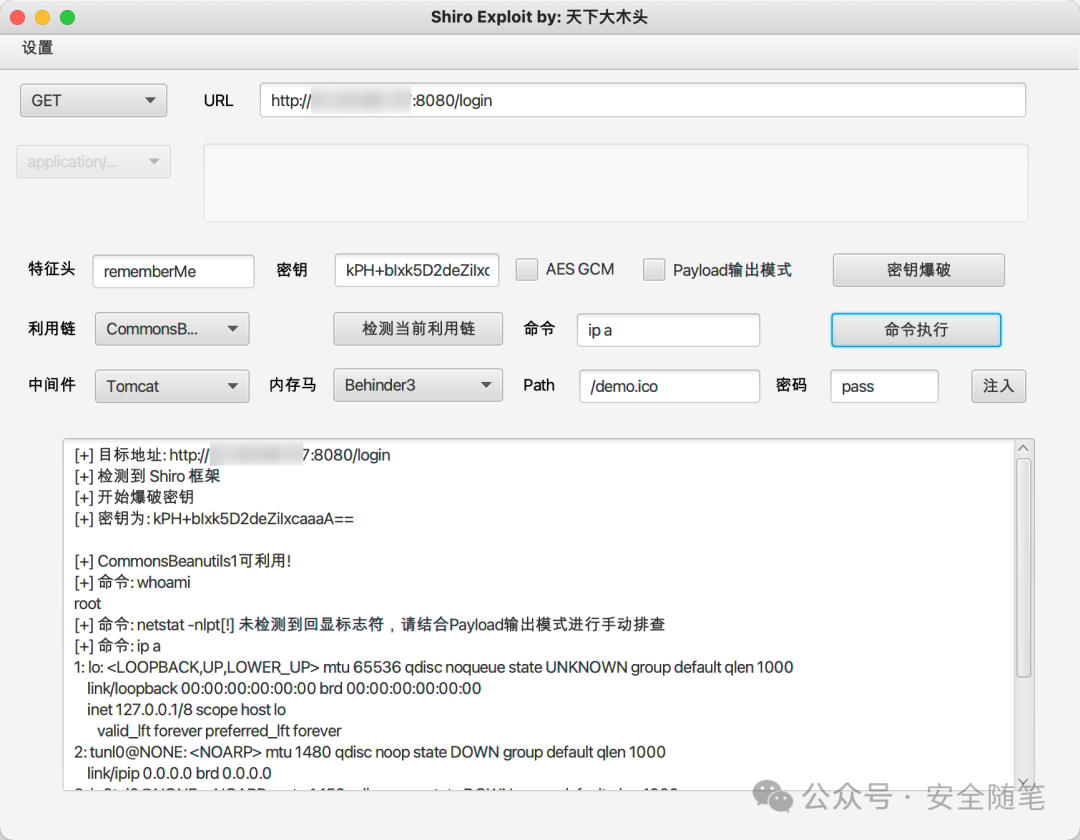The image size is (1080, 840).
Task: Click the log line inet 127.0.0.1/8 scope host lo
Action: [186, 710]
